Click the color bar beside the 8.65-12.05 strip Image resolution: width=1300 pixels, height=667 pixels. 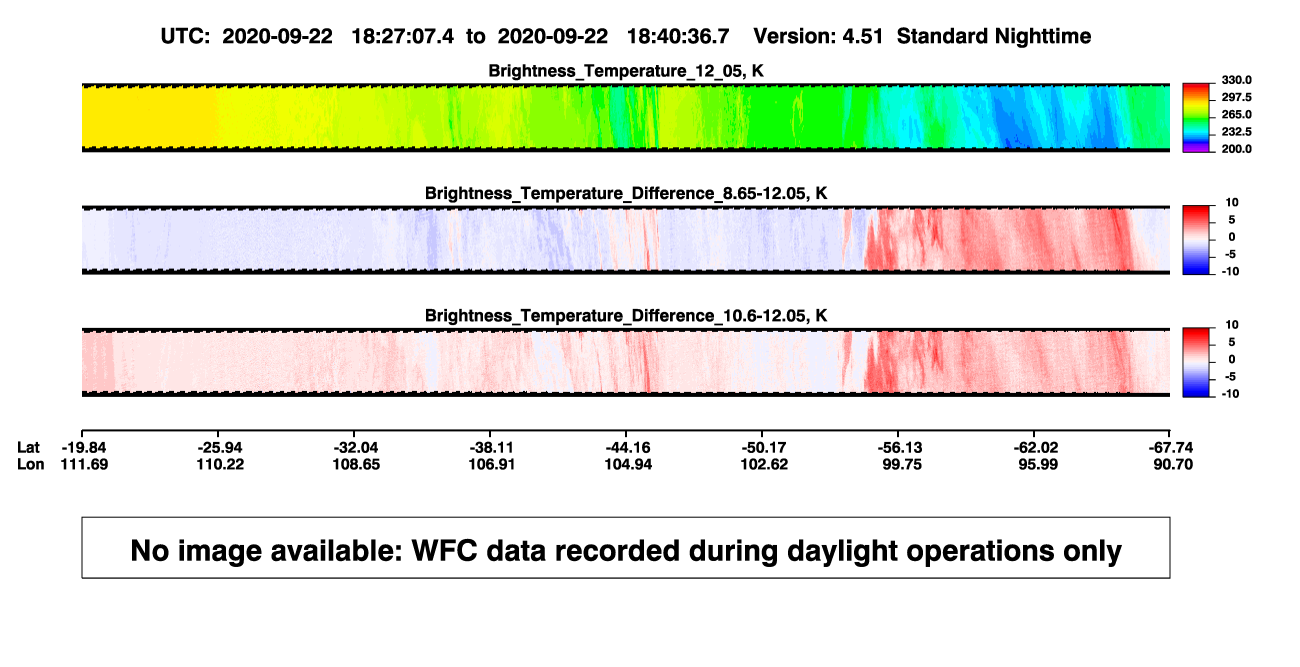click(1196, 239)
